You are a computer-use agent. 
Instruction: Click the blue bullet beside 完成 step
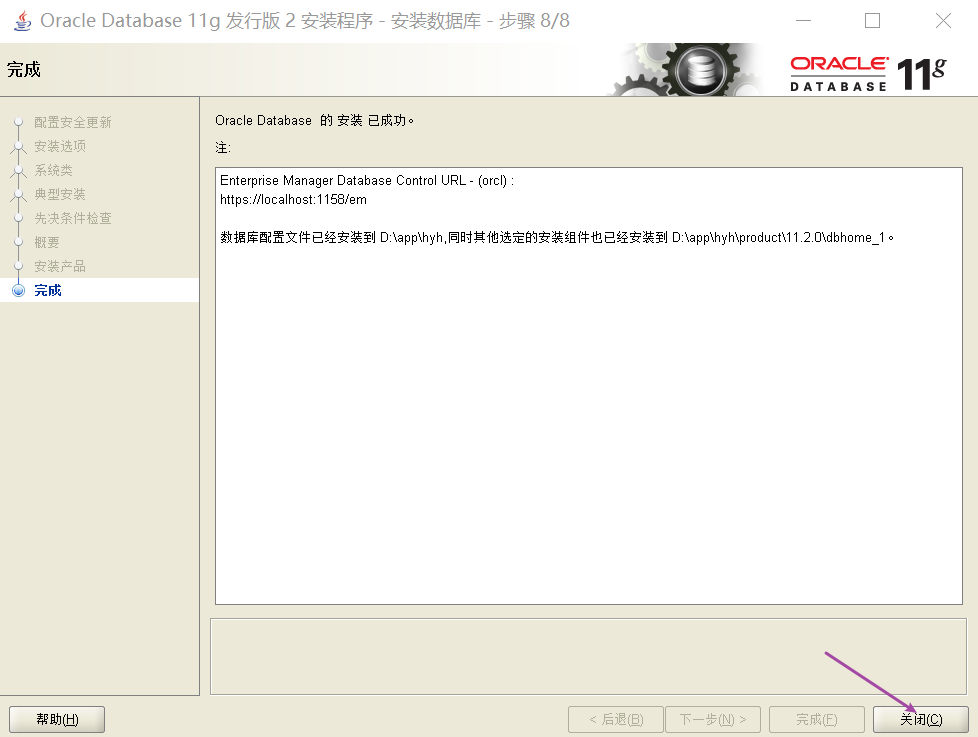point(19,290)
